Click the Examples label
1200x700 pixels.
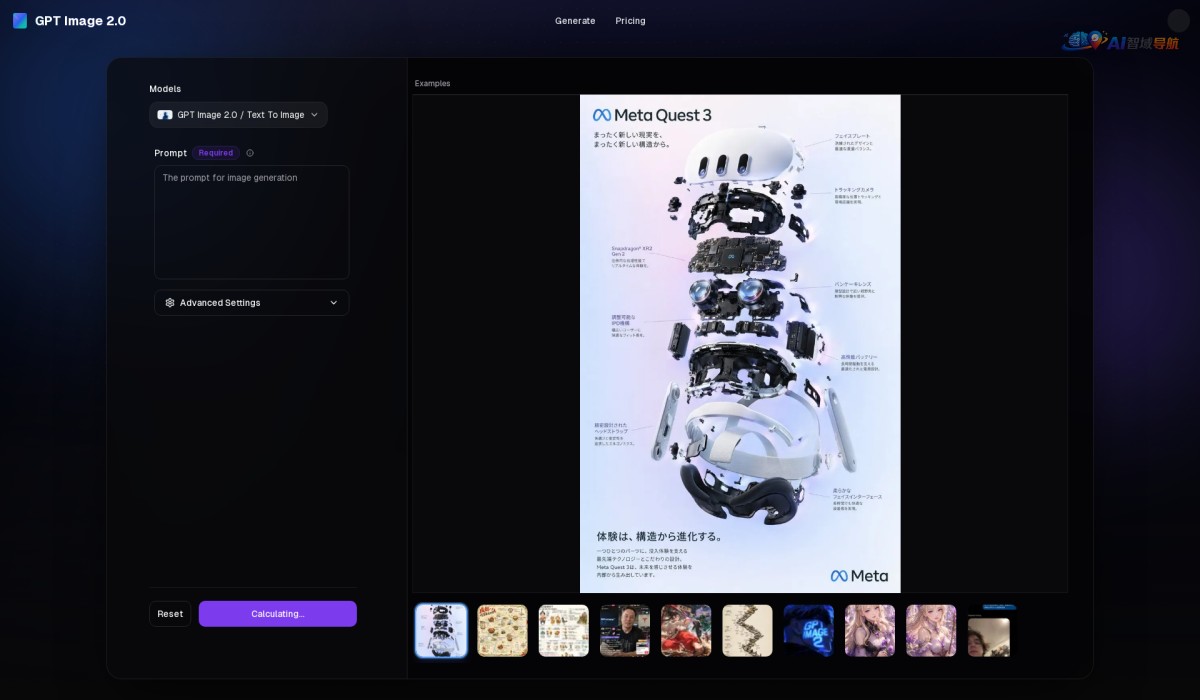coord(433,84)
